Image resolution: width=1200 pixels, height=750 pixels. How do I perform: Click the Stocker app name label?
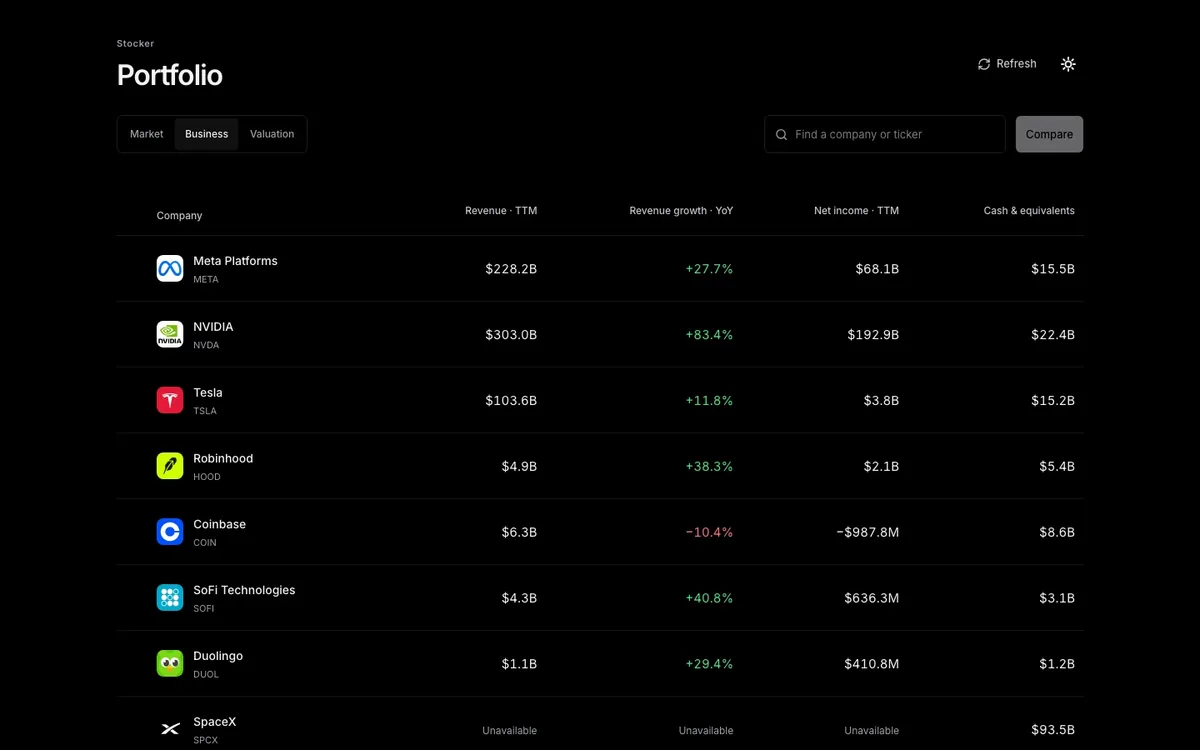click(x=135, y=44)
